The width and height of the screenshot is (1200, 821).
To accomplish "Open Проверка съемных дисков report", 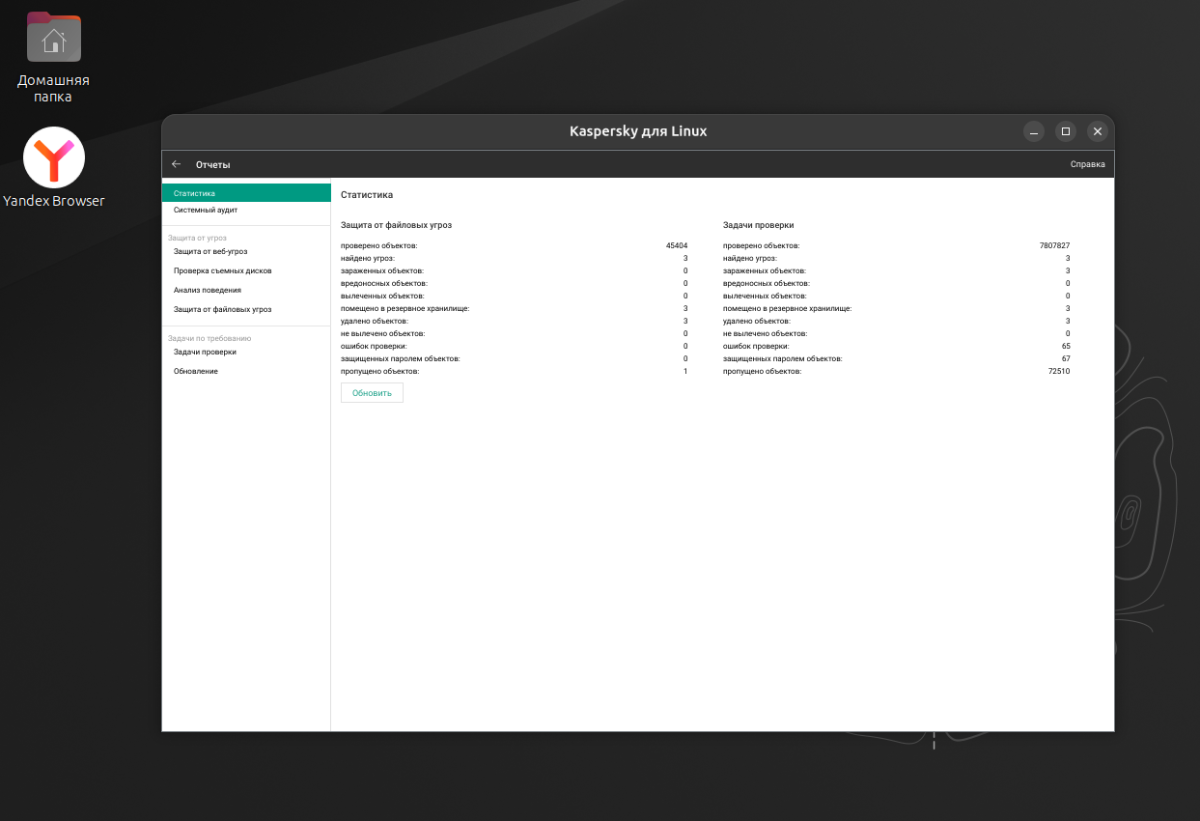I will click(x=222, y=271).
